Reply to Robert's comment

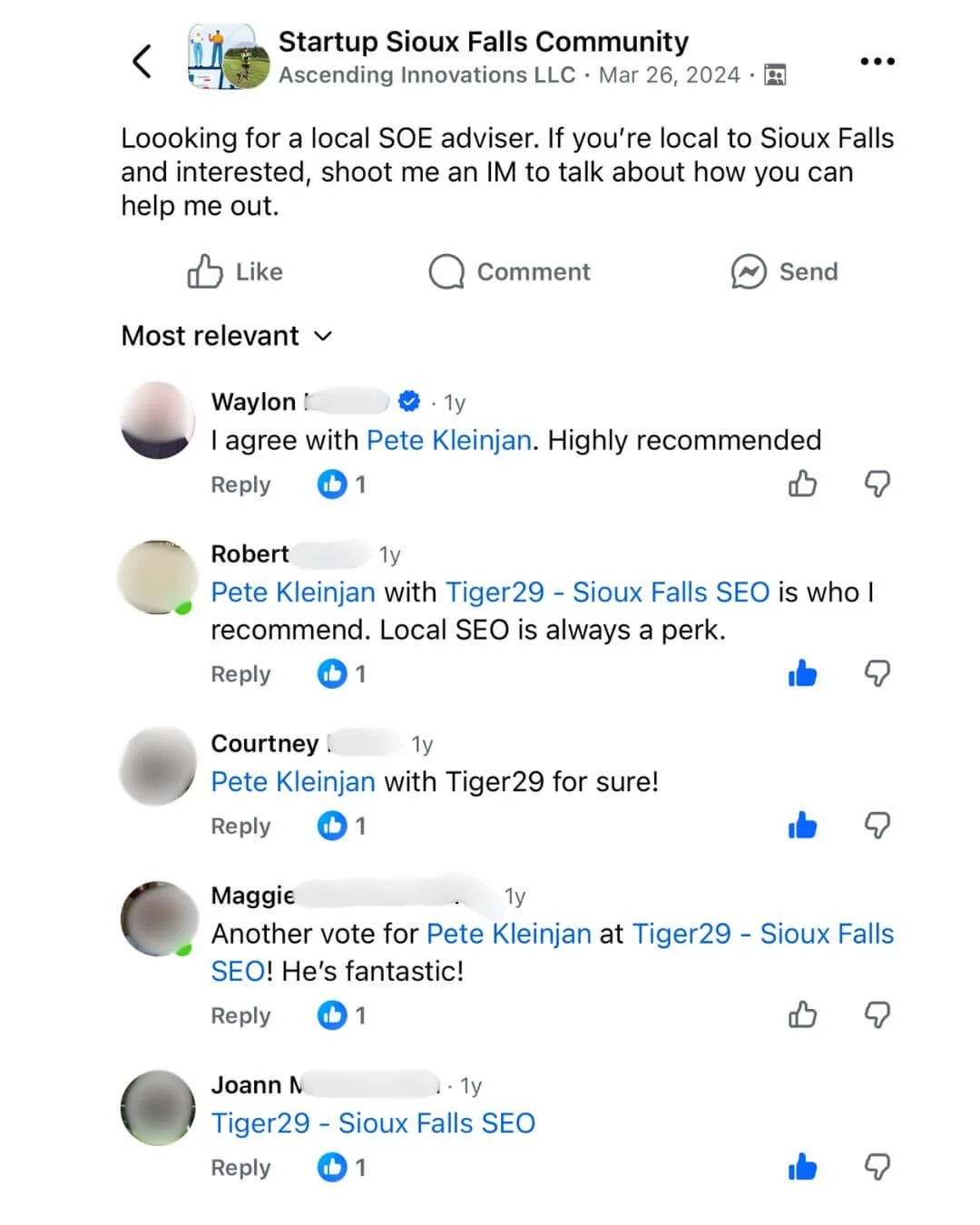tap(240, 674)
